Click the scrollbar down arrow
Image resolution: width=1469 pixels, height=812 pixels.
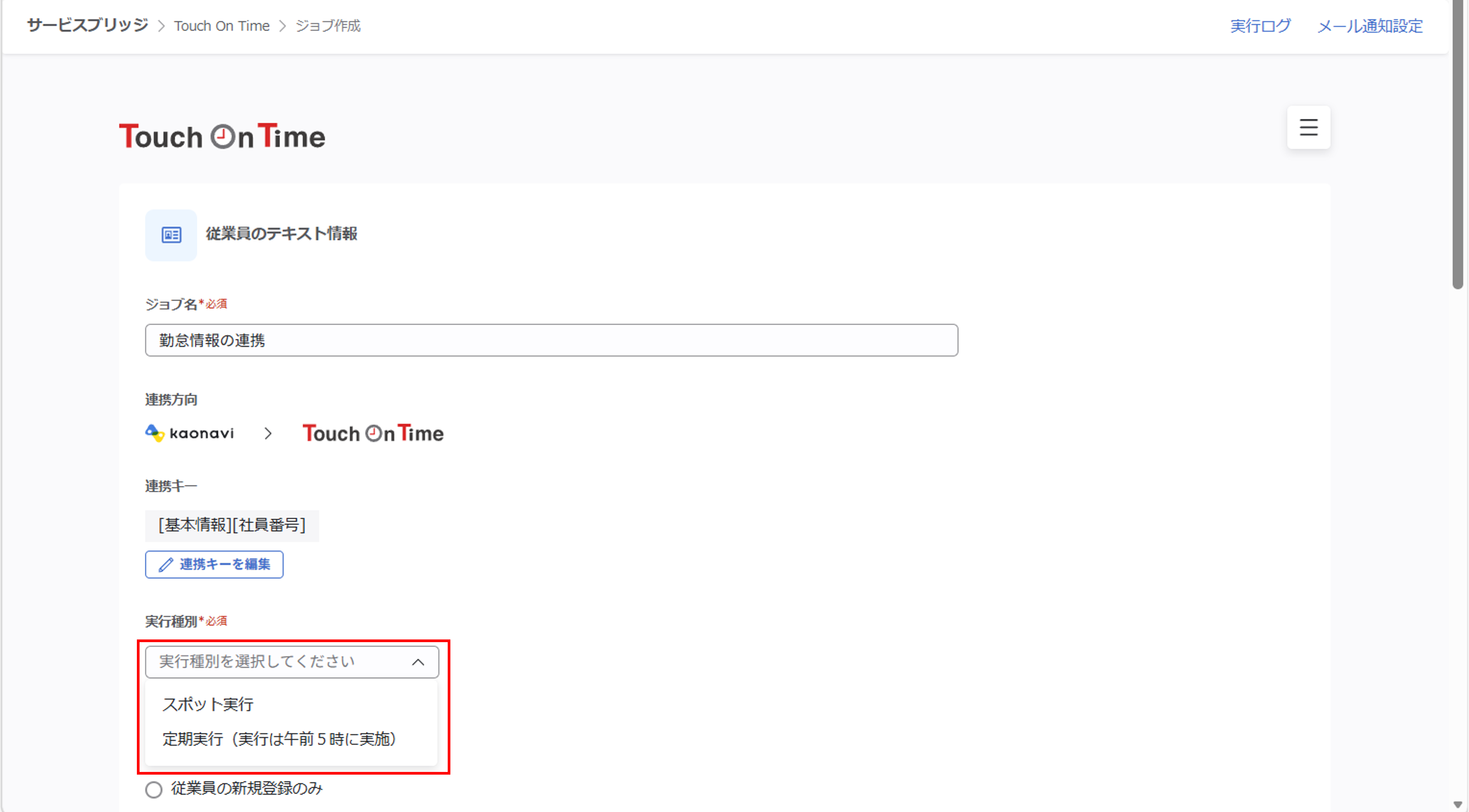[1458, 804]
